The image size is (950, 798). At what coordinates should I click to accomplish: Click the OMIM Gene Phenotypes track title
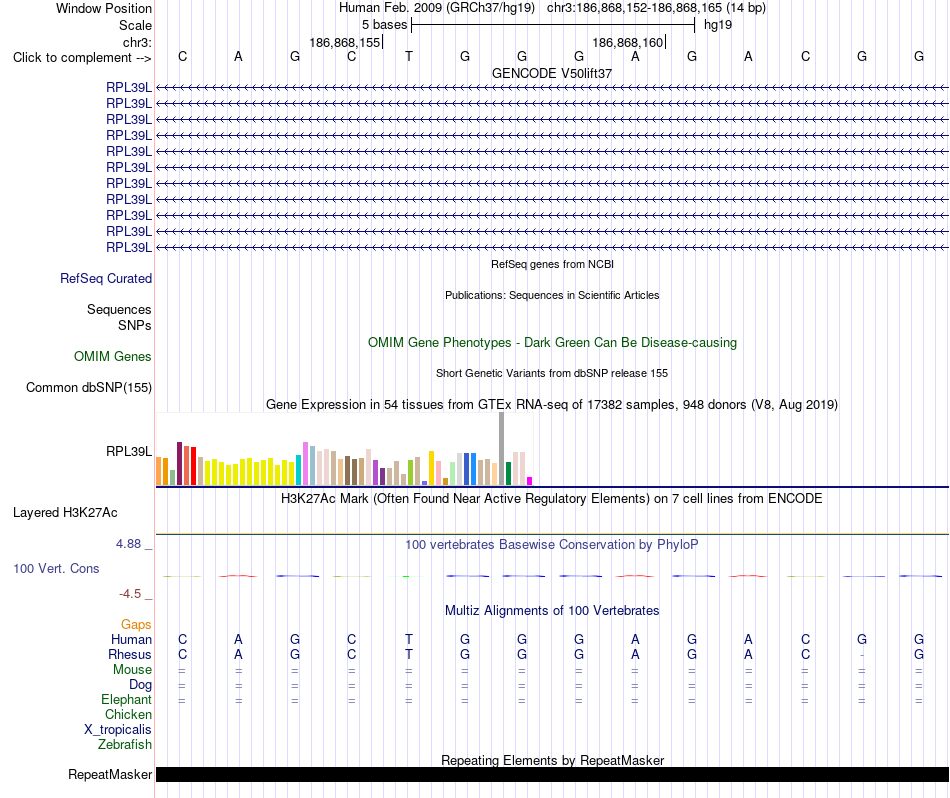(x=552, y=342)
